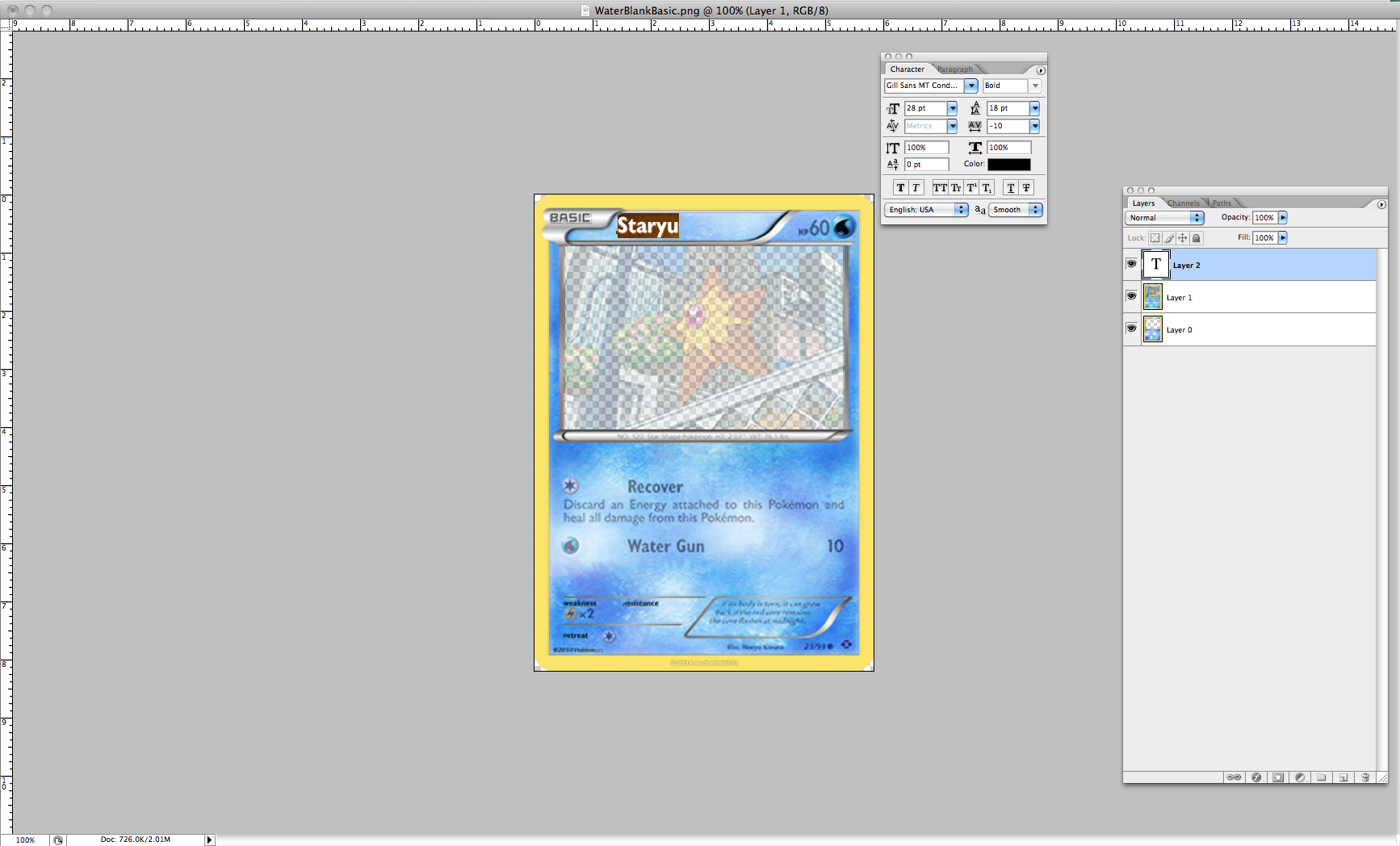The width and height of the screenshot is (1400, 846).
Task: Open Character panel flyout menu
Action: [1041, 70]
